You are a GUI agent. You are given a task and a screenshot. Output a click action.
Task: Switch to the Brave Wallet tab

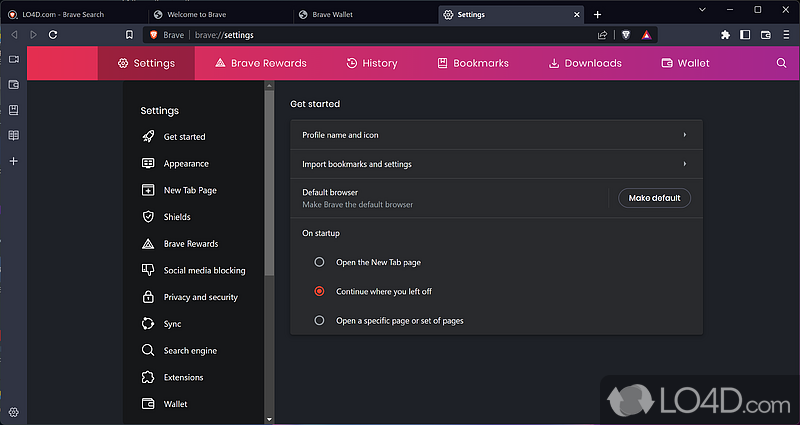point(366,14)
